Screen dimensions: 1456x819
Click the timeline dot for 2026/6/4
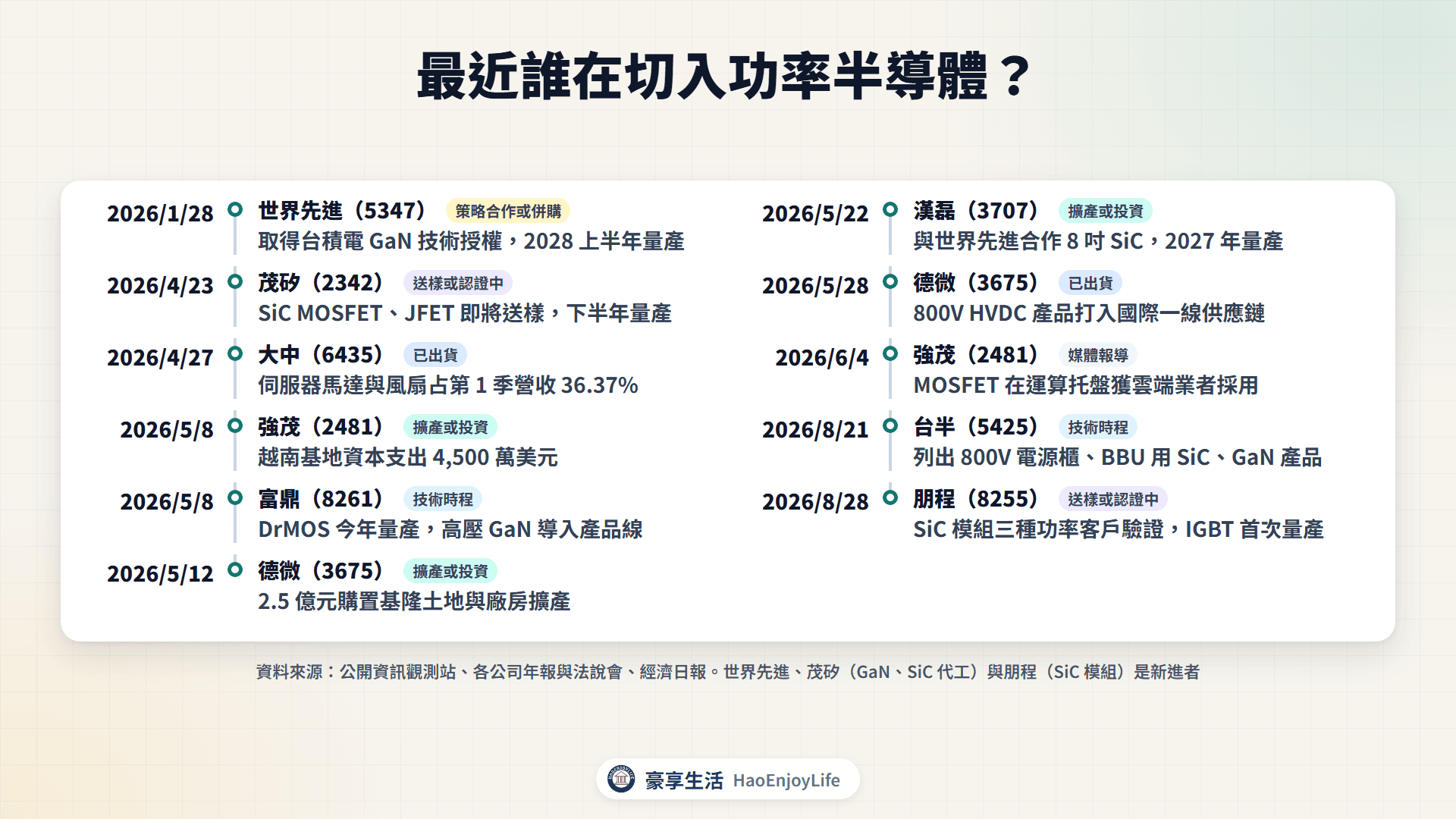[890, 353]
